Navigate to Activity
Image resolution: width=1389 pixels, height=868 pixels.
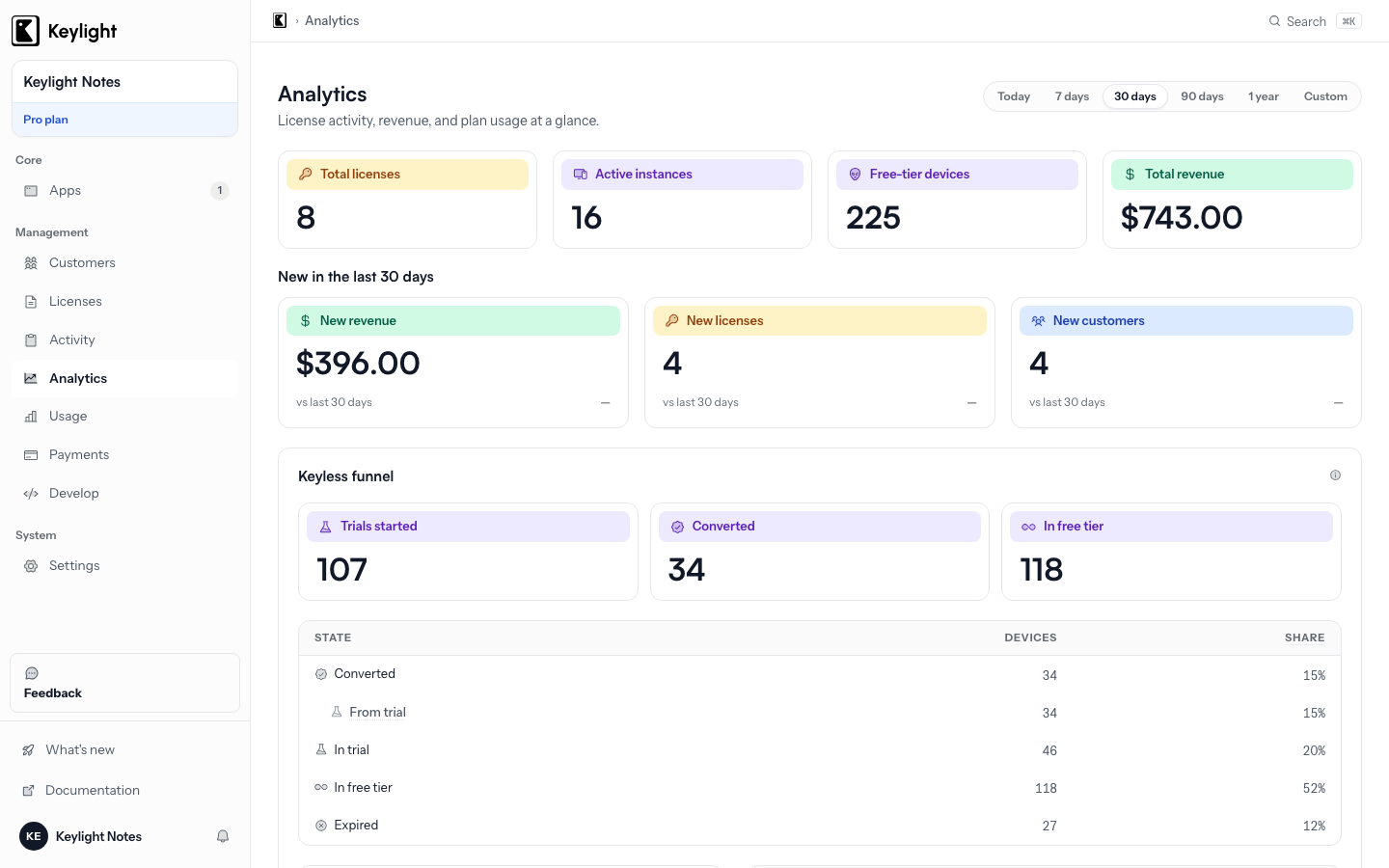124,340
